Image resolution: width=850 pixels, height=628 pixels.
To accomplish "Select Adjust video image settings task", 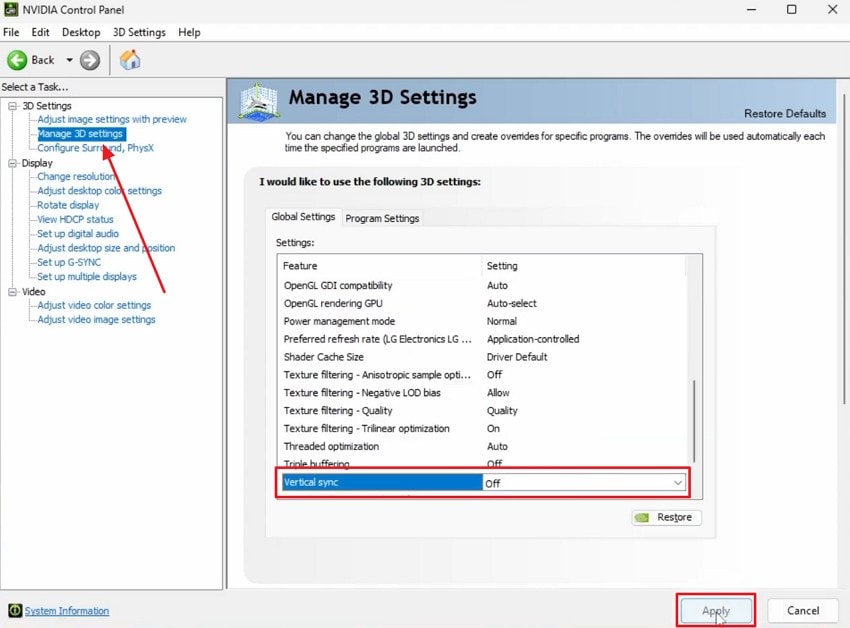I will pos(96,319).
